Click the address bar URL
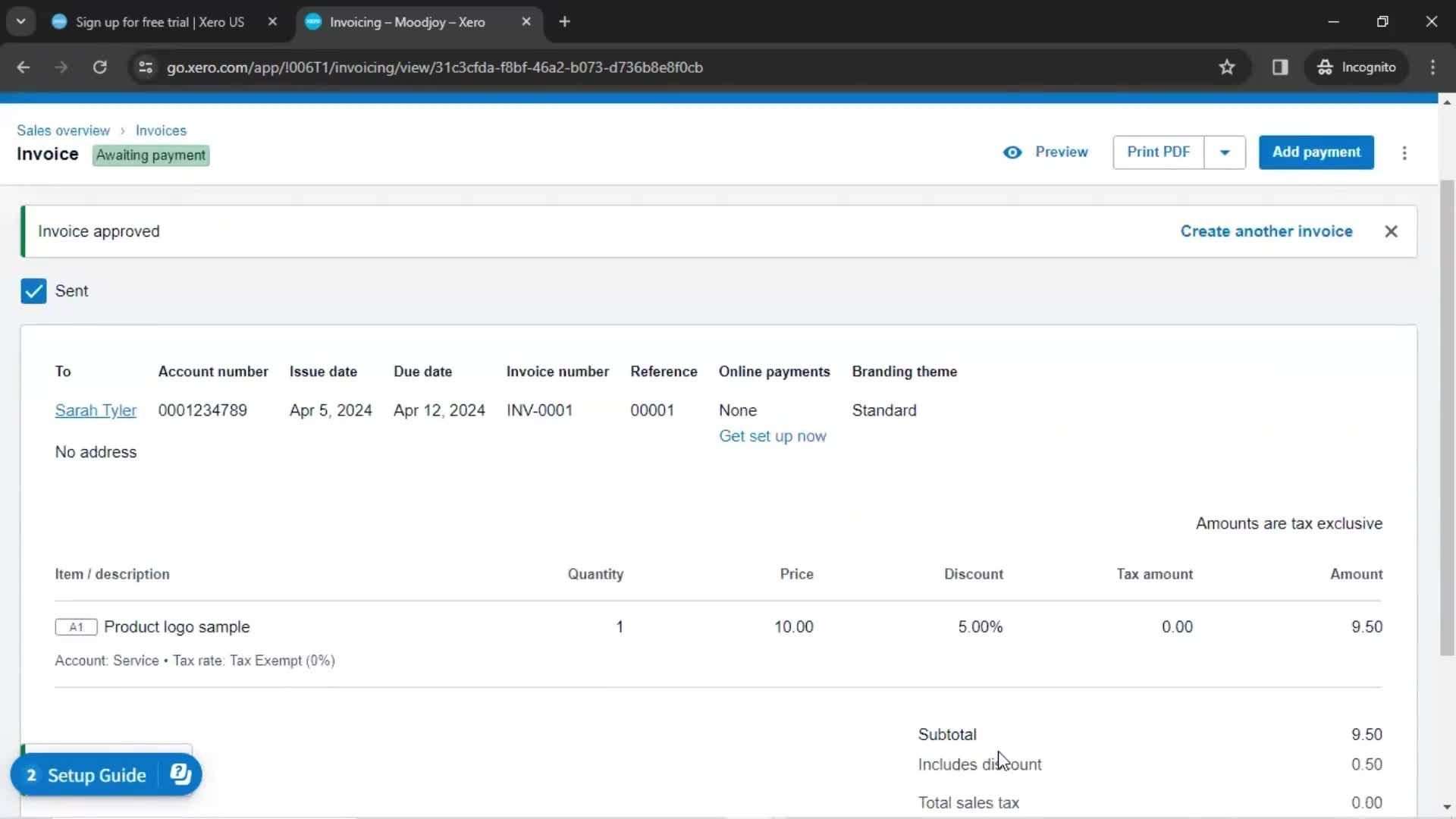The image size is (1456, 819). pos(435,67)
